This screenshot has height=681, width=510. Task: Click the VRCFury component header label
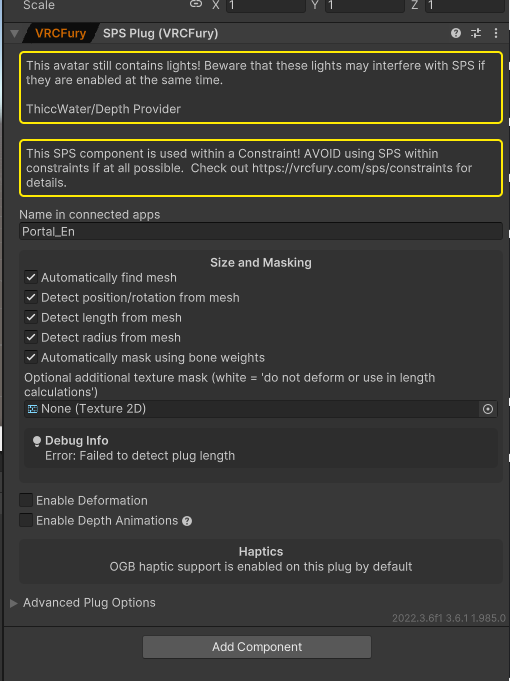click(60, 33)
